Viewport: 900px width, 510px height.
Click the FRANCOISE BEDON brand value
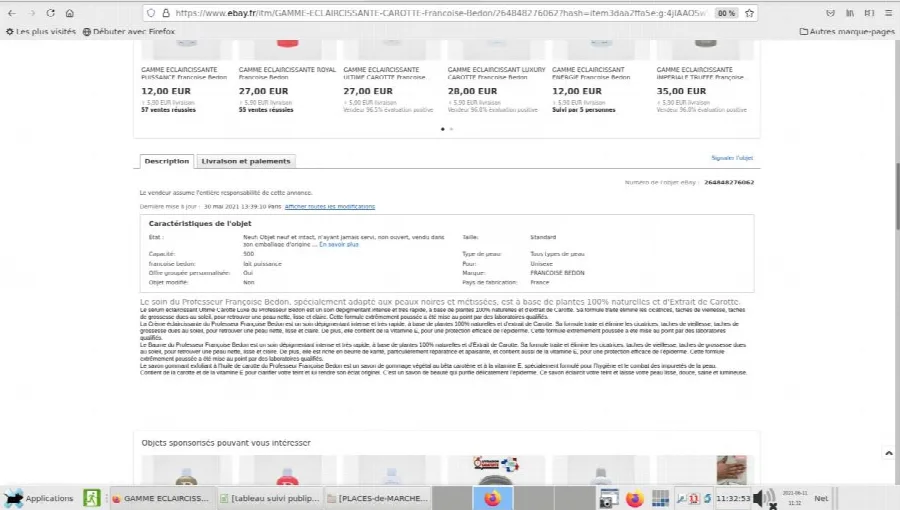[x=557, y=273]
